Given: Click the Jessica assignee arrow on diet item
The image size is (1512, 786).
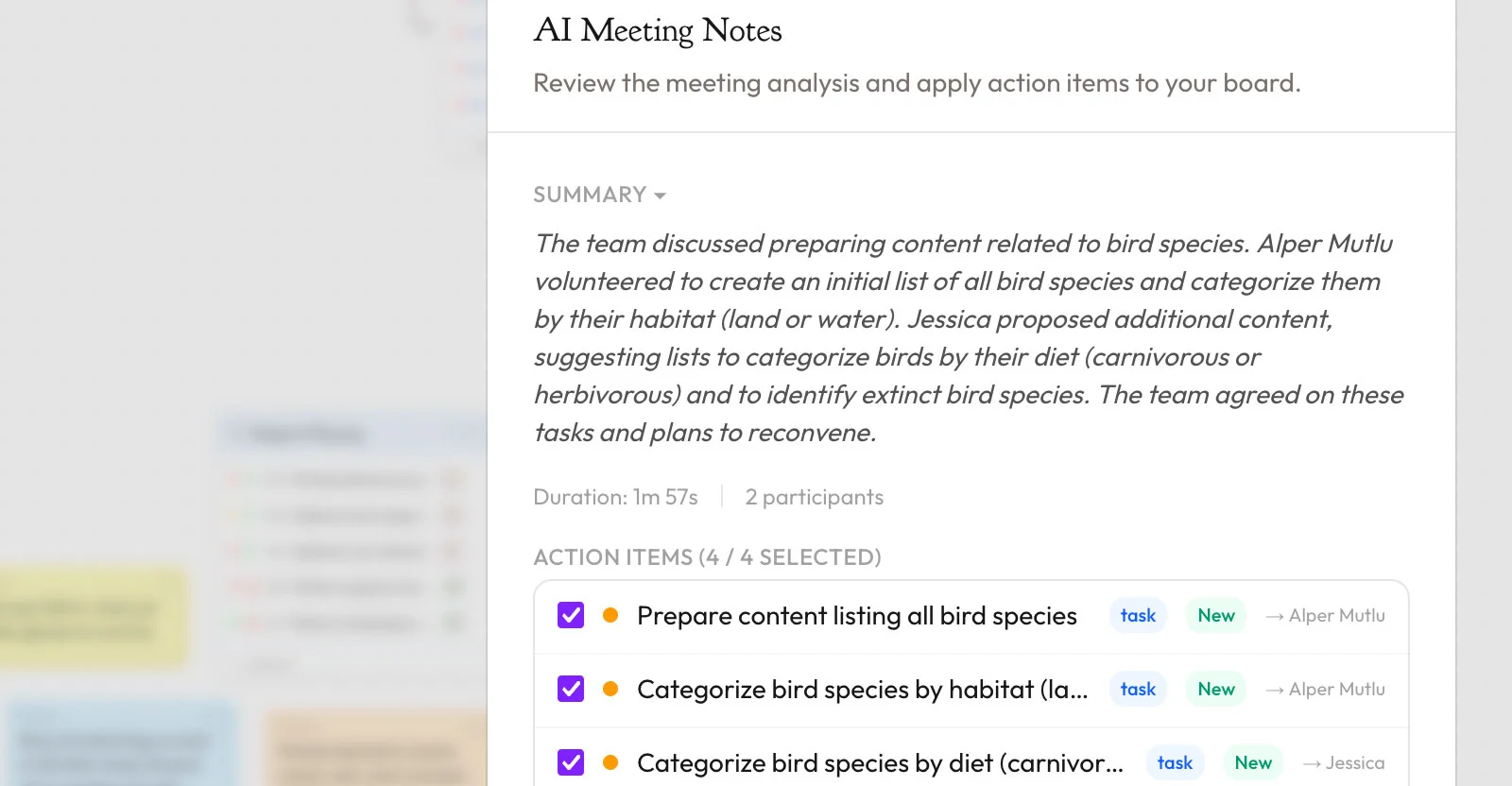Looking at the screenshot, I should click(x=1312, y=762).
